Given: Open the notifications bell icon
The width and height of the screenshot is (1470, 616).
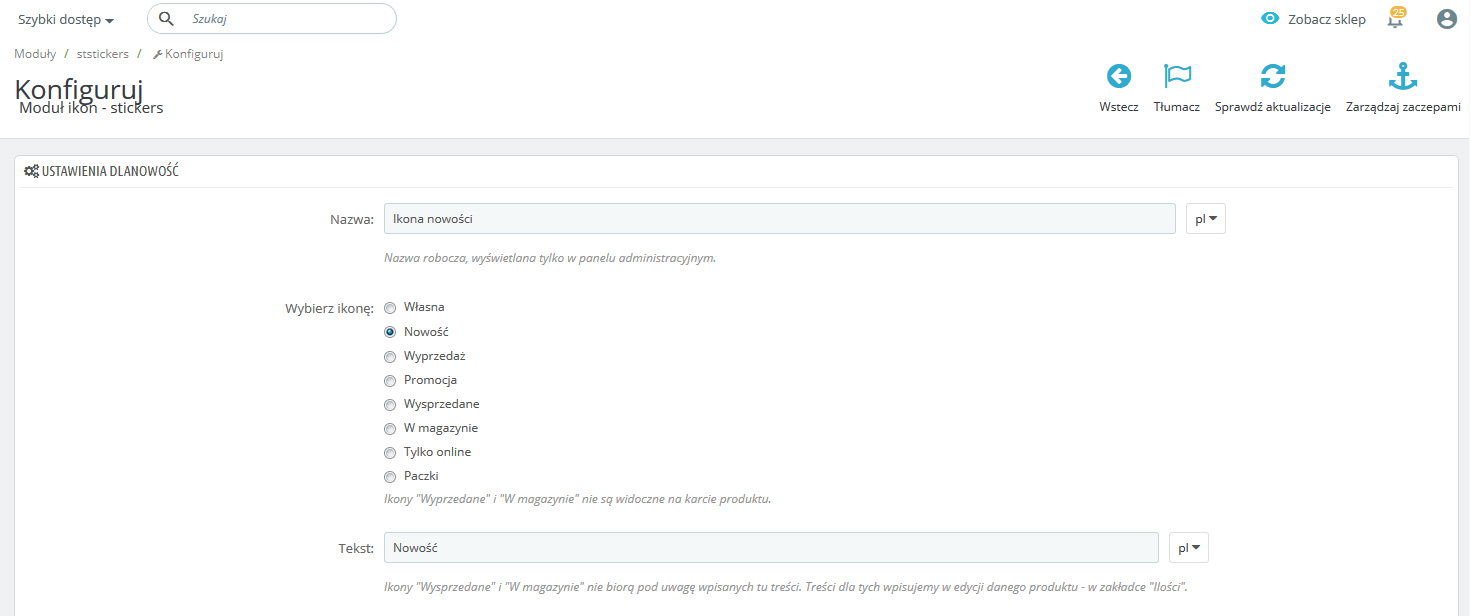Looking at the screenshot, I should (1395, 19).
